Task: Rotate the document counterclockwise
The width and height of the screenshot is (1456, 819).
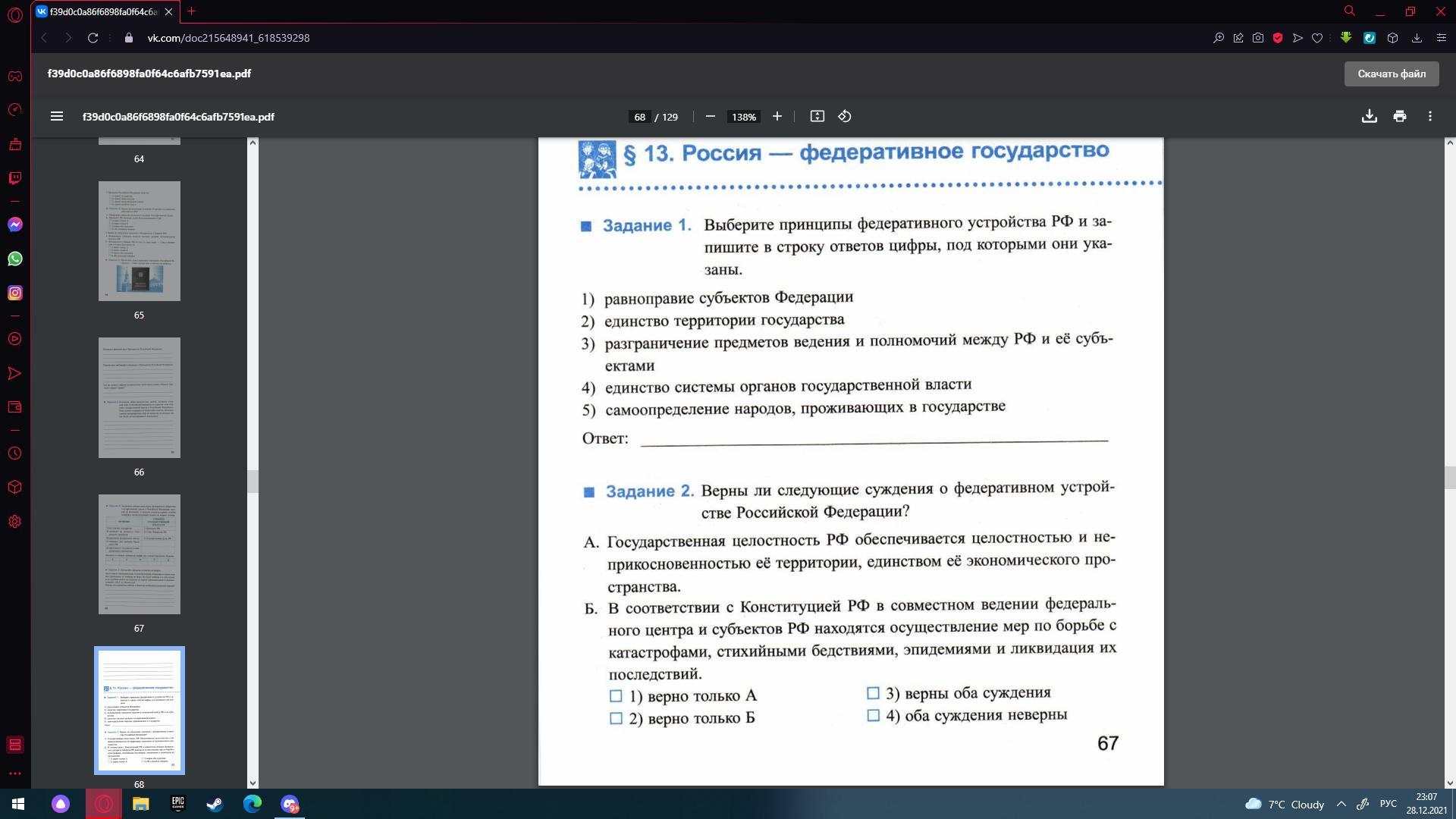Action: pyautogui.click(x=845, y=116)
